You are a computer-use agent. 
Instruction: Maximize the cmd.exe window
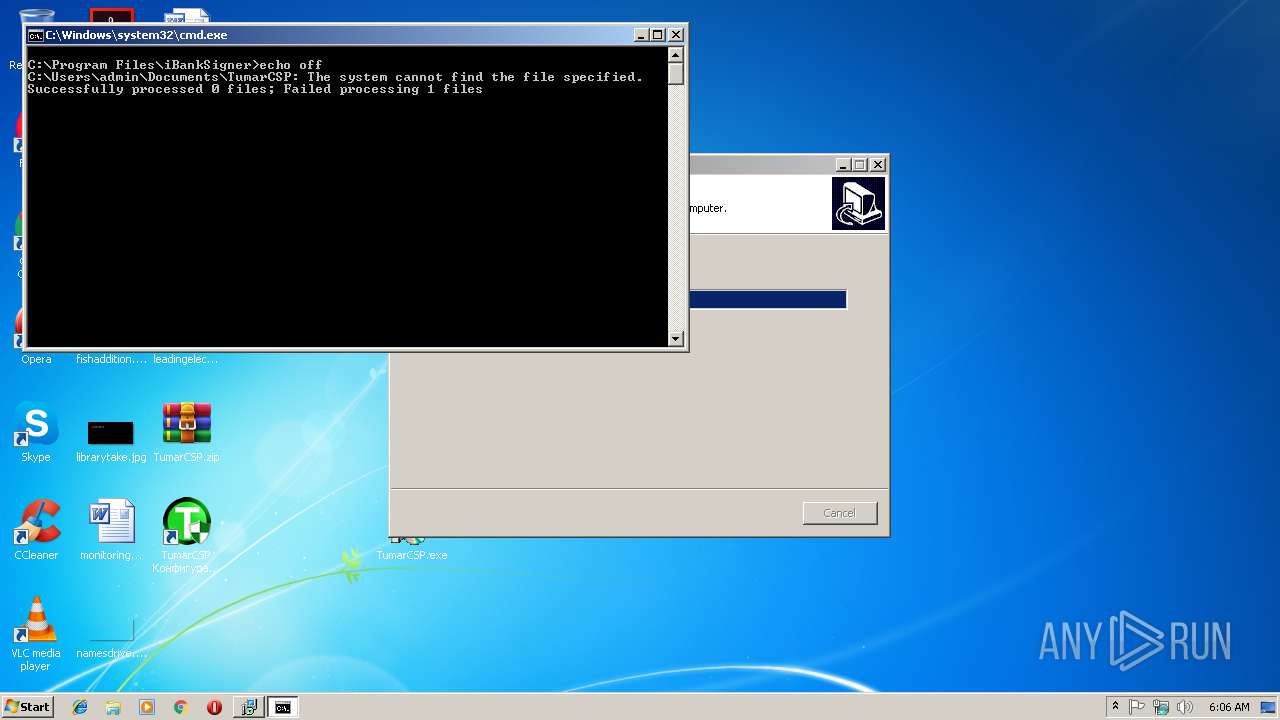coord(658,35)
